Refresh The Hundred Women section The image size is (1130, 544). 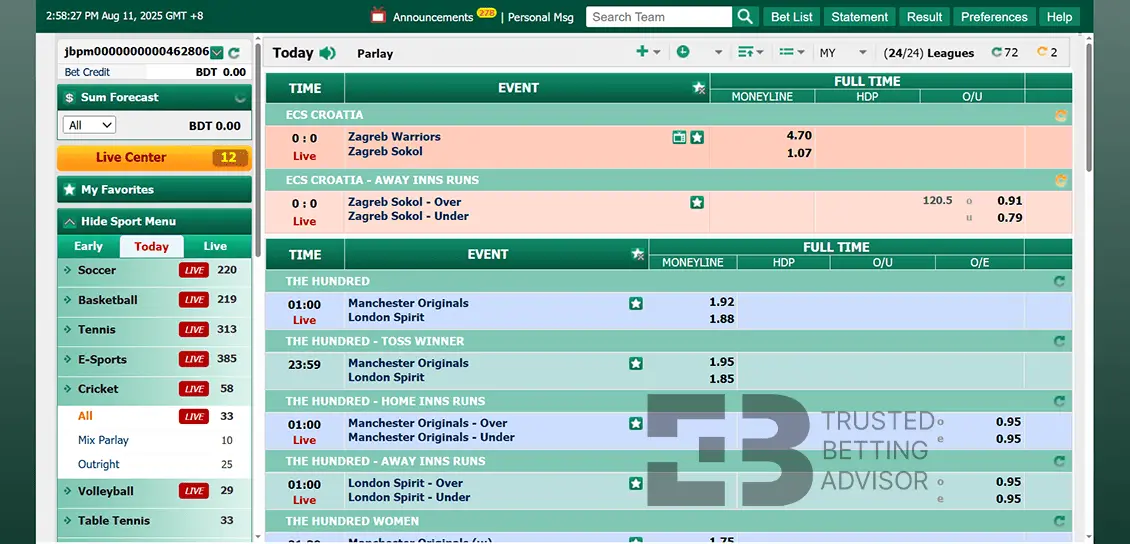point(1059,521)
